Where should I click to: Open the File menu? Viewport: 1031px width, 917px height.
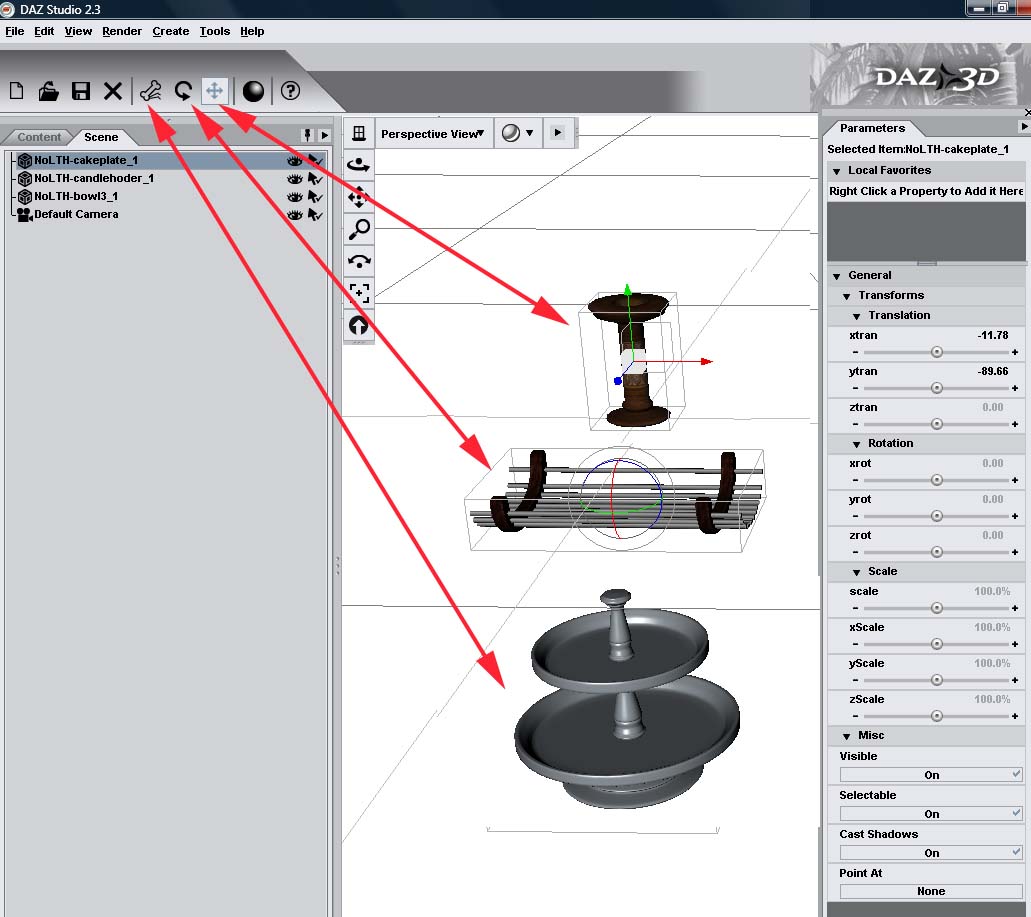pyautogui.click(x=14, y=32)
